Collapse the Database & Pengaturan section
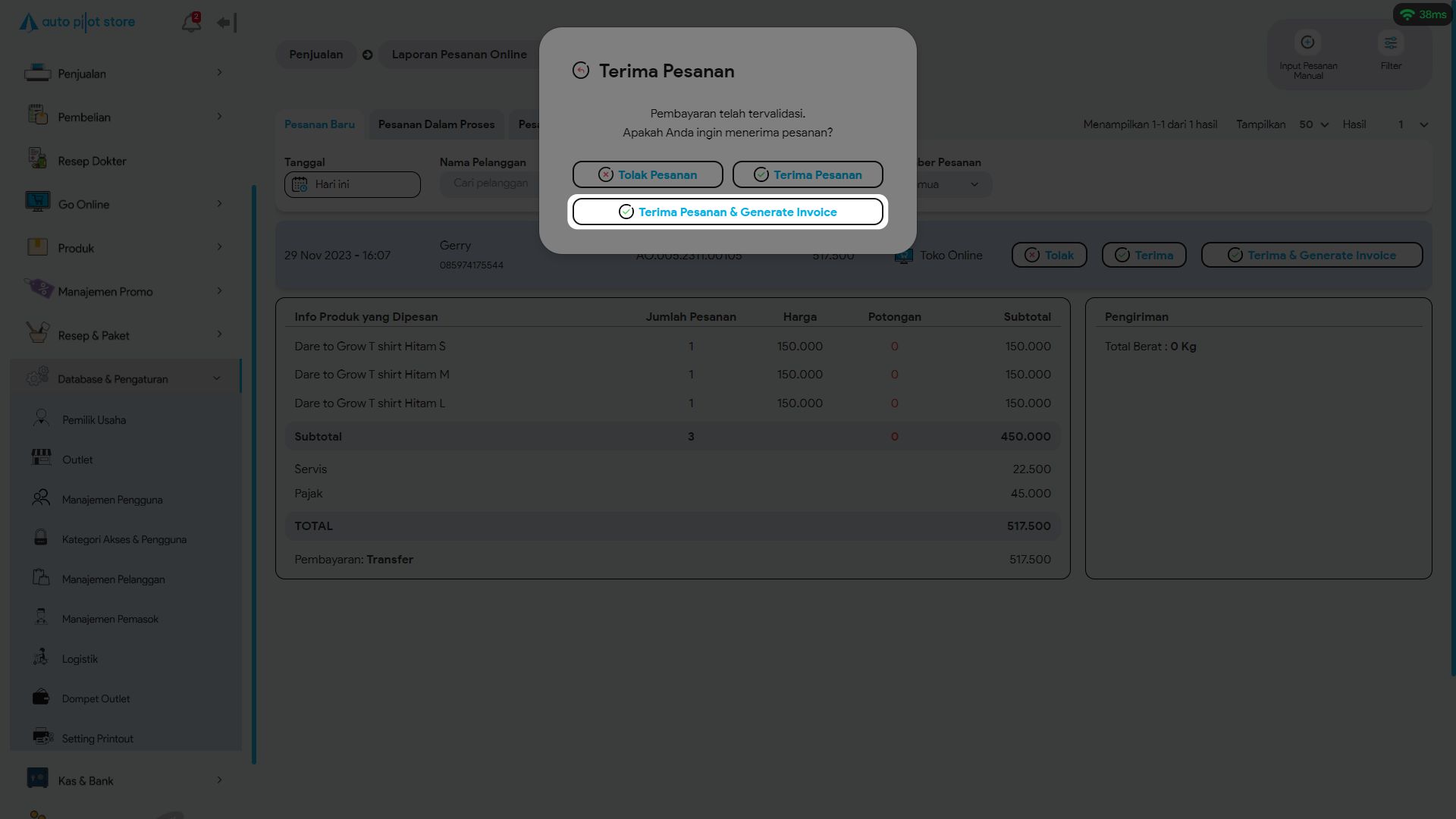This screenshot has height=819, width=1456. pyautogui.click(x=216, y=378)
